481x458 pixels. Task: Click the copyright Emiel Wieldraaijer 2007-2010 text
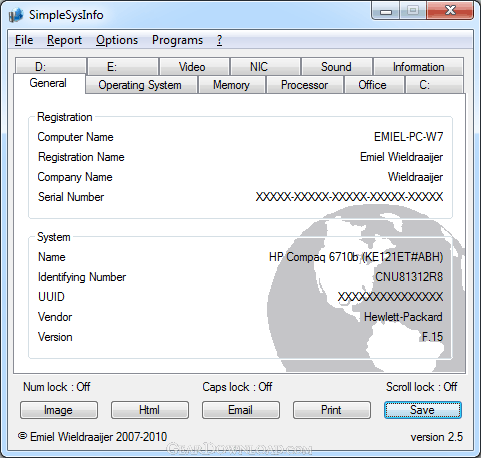click(92, 437)
